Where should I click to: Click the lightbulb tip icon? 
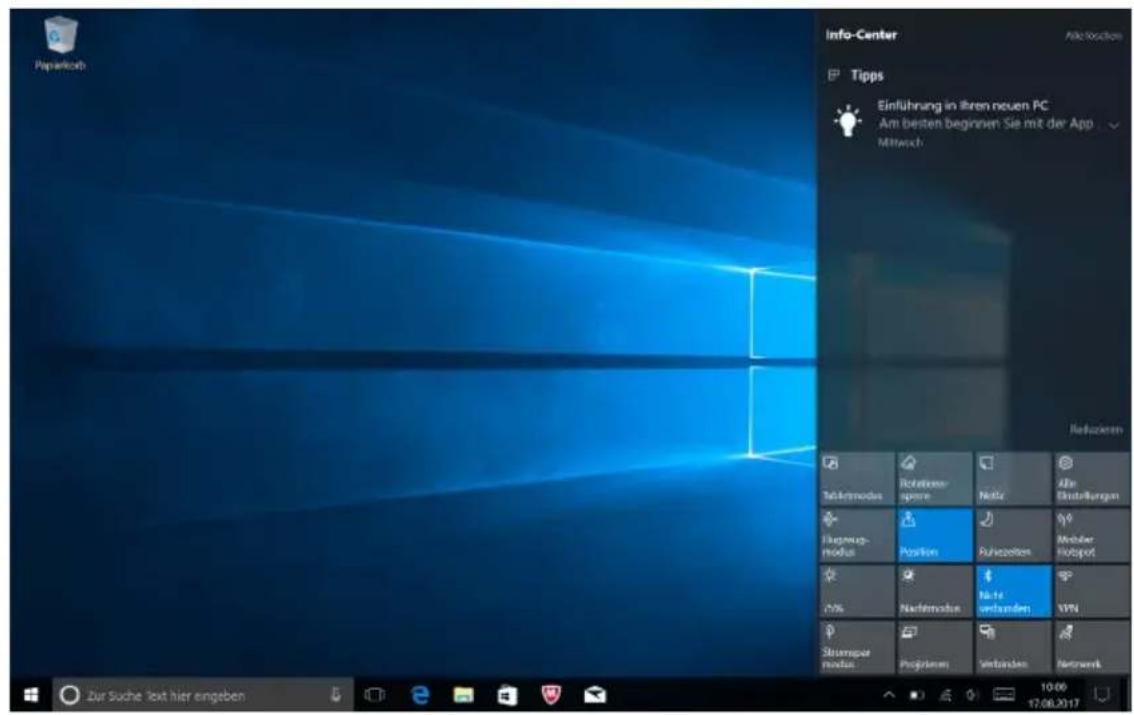pos(848,121)
